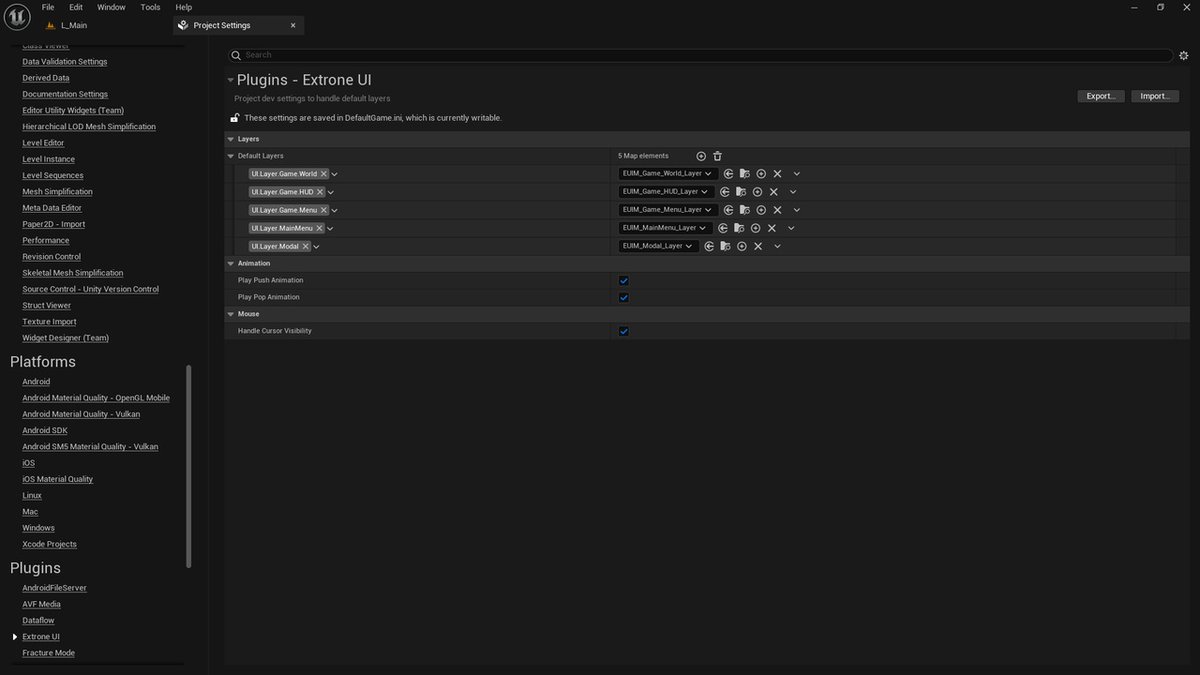Remove the UI.Layer.Game.HUD tag with its X

pyautogui.click(x=320, y=192)
